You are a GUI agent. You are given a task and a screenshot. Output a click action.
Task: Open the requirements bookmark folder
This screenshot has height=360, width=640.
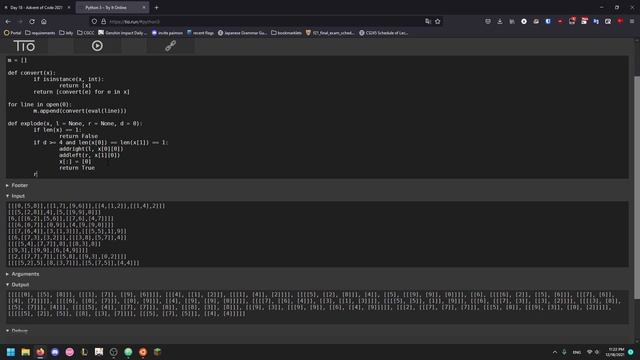tap(40, 33)
